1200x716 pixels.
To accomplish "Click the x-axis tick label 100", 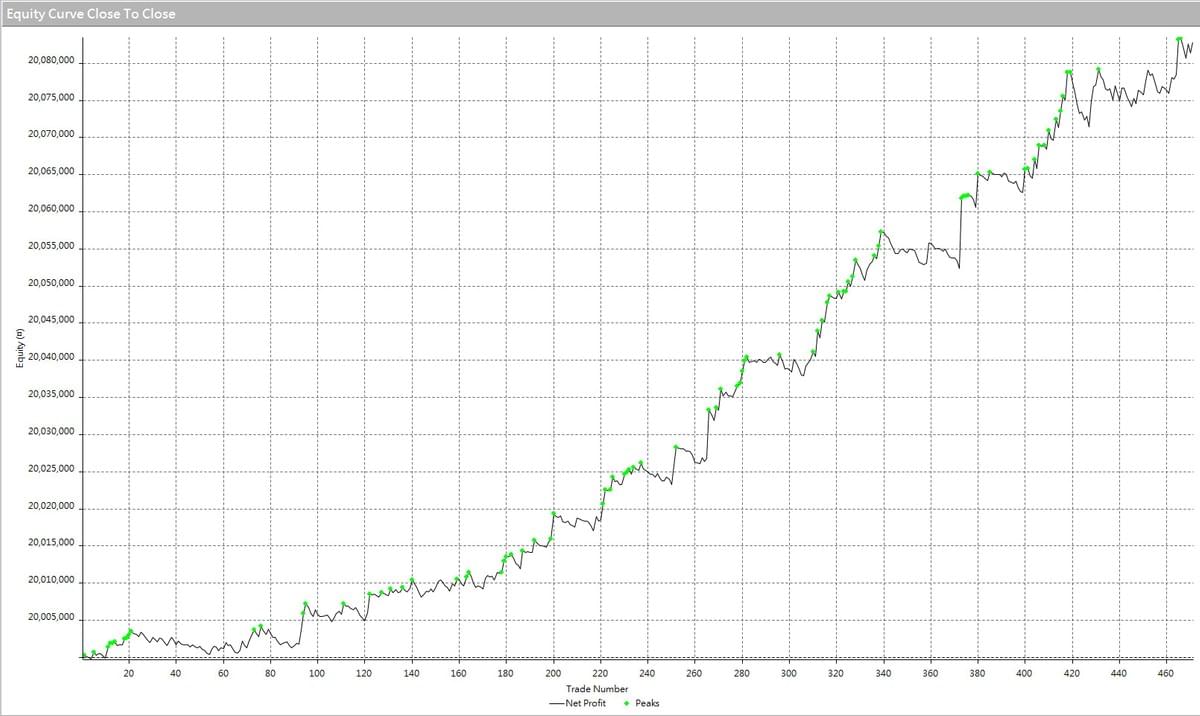I will [x=317, y=674].
